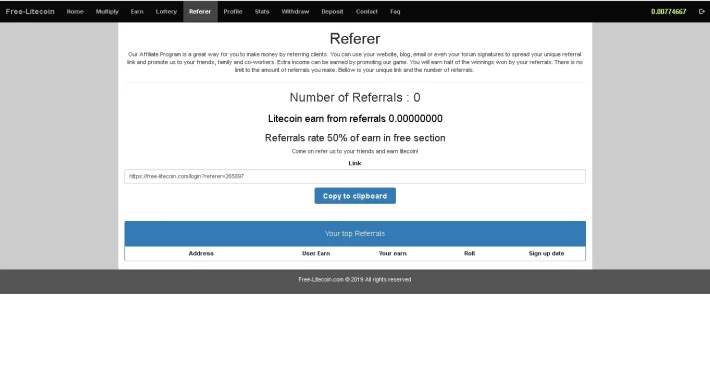Click the referral link input field
This screenshot has width=710, height=369.
click(x=355, y=177)
